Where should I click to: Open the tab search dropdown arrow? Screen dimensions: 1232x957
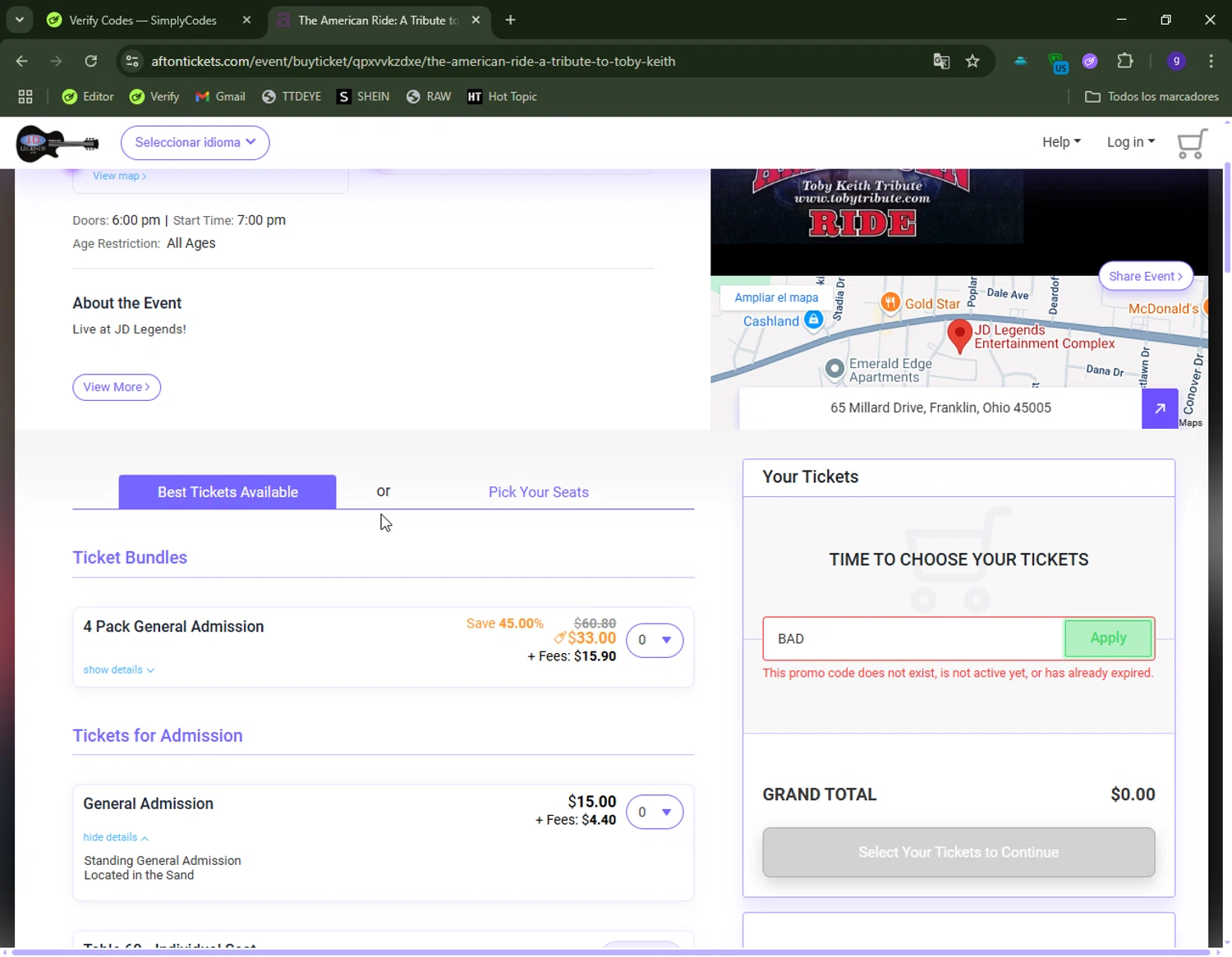[19, 20]
